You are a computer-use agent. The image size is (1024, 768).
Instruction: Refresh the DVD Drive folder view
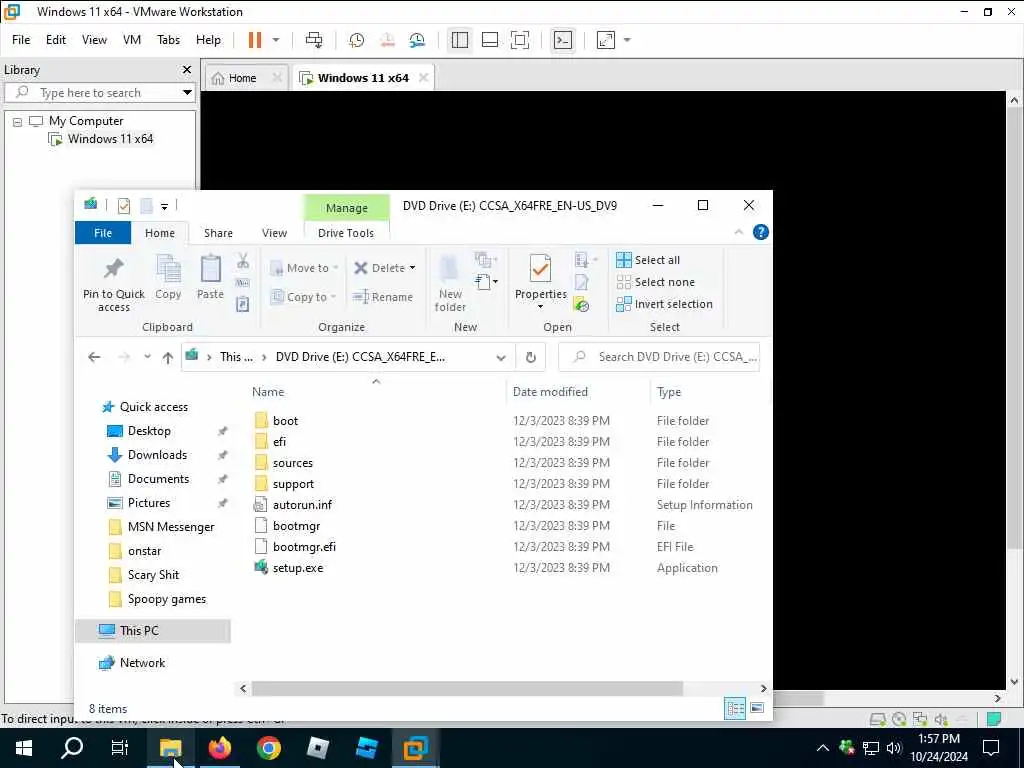pyautogui.click(x=531, y=357)
